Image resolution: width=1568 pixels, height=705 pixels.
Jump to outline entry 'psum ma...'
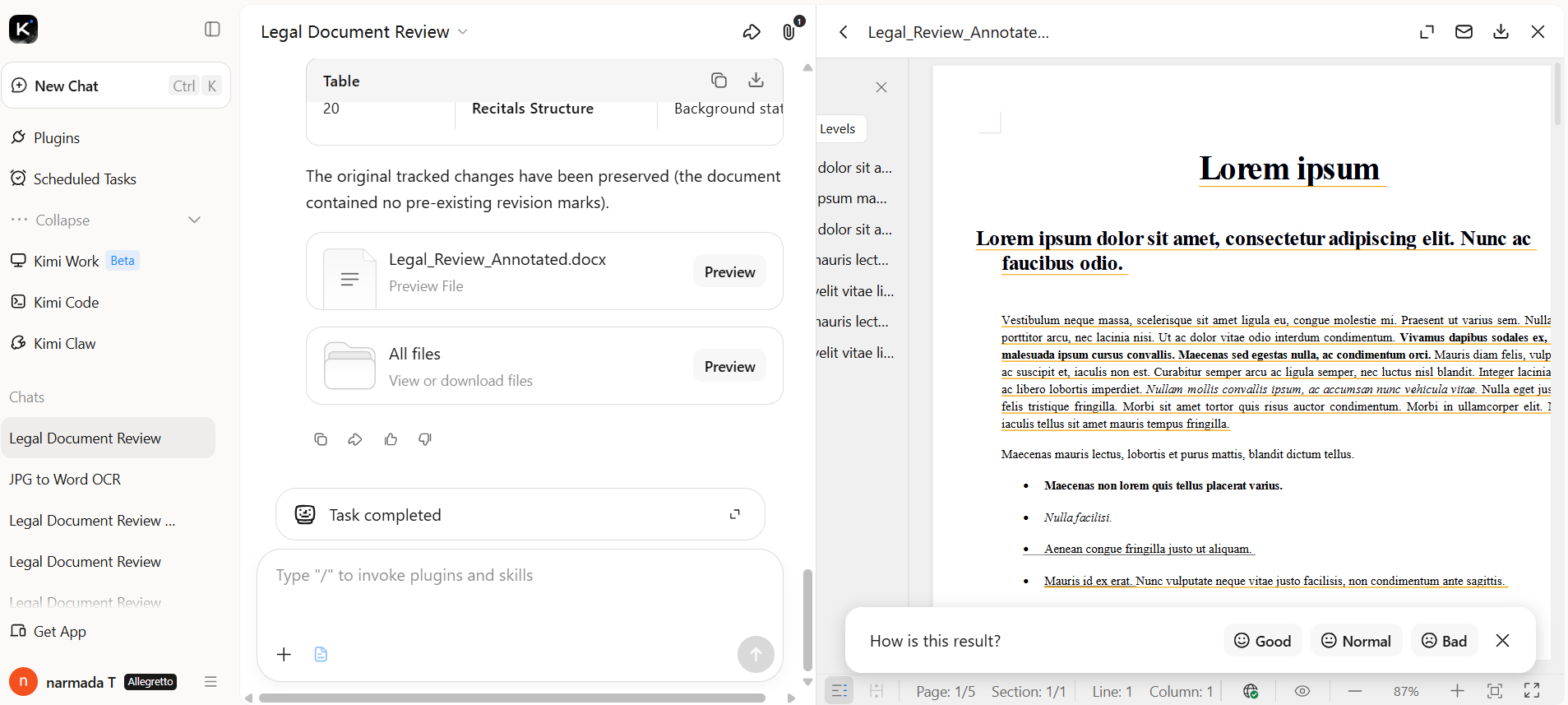[852, 198]
